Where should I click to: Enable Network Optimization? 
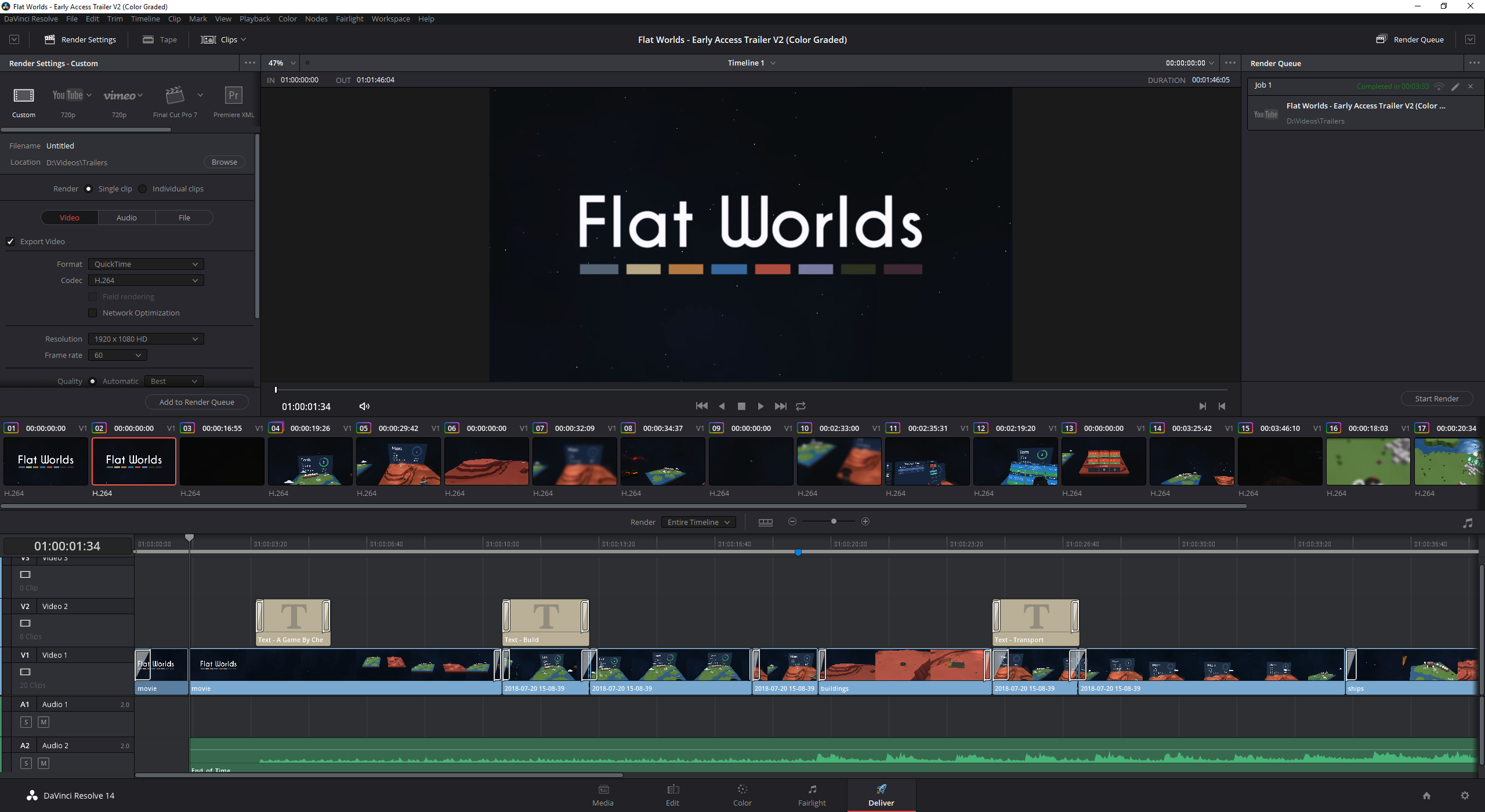pos(93,313)
